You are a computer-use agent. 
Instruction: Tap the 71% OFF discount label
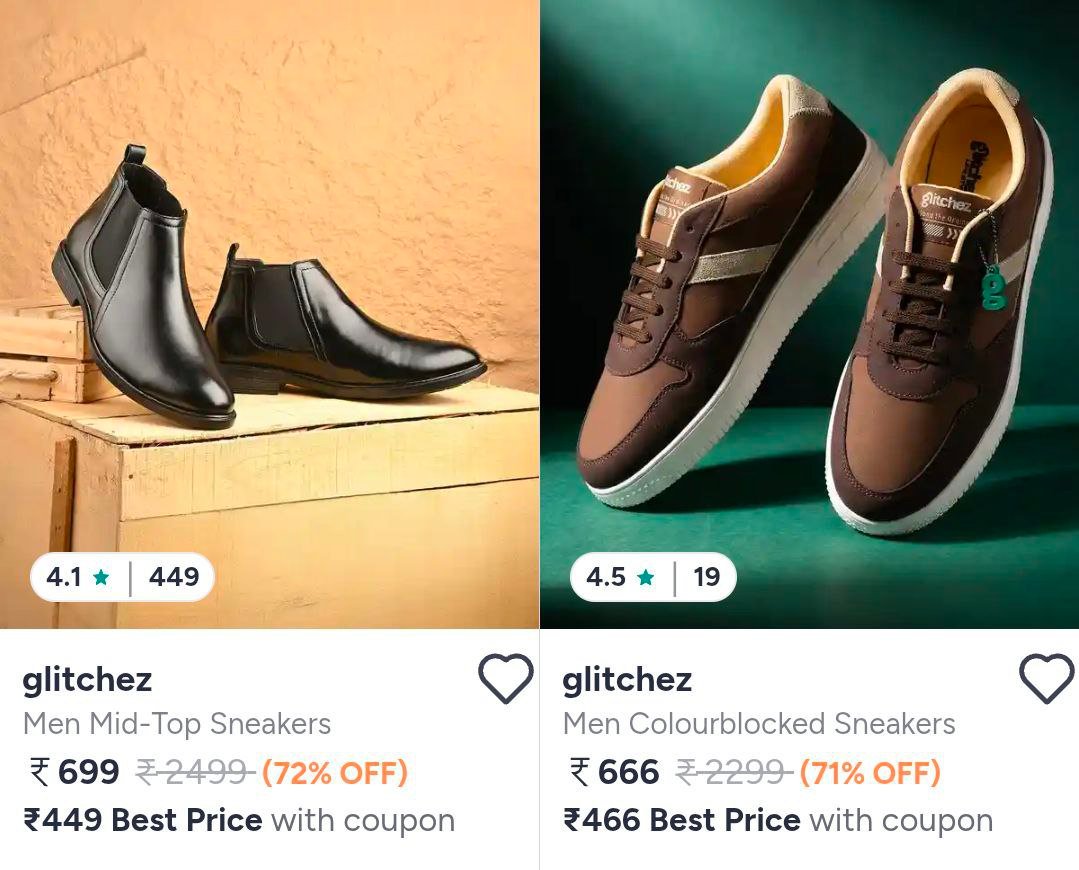point(870,772)
